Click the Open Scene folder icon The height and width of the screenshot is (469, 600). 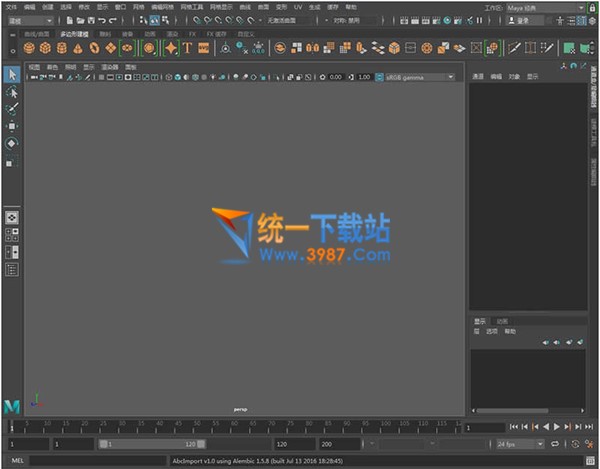(x=80, y=20)
